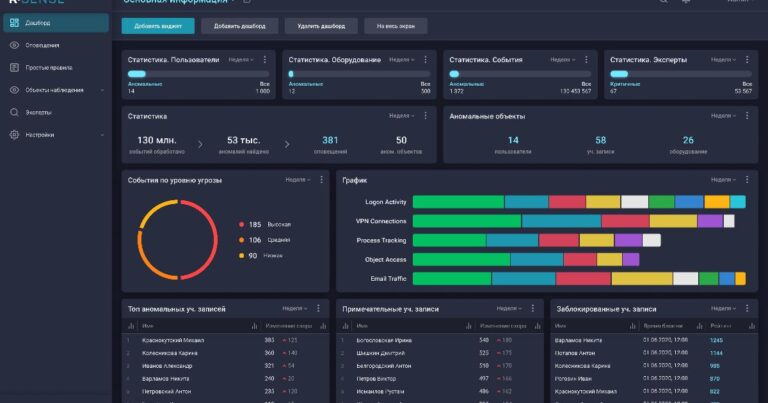The image size is (768, 403).
Task: Open Неделя dropdown in Статистика. События
Action: click(x=562, y=60)
